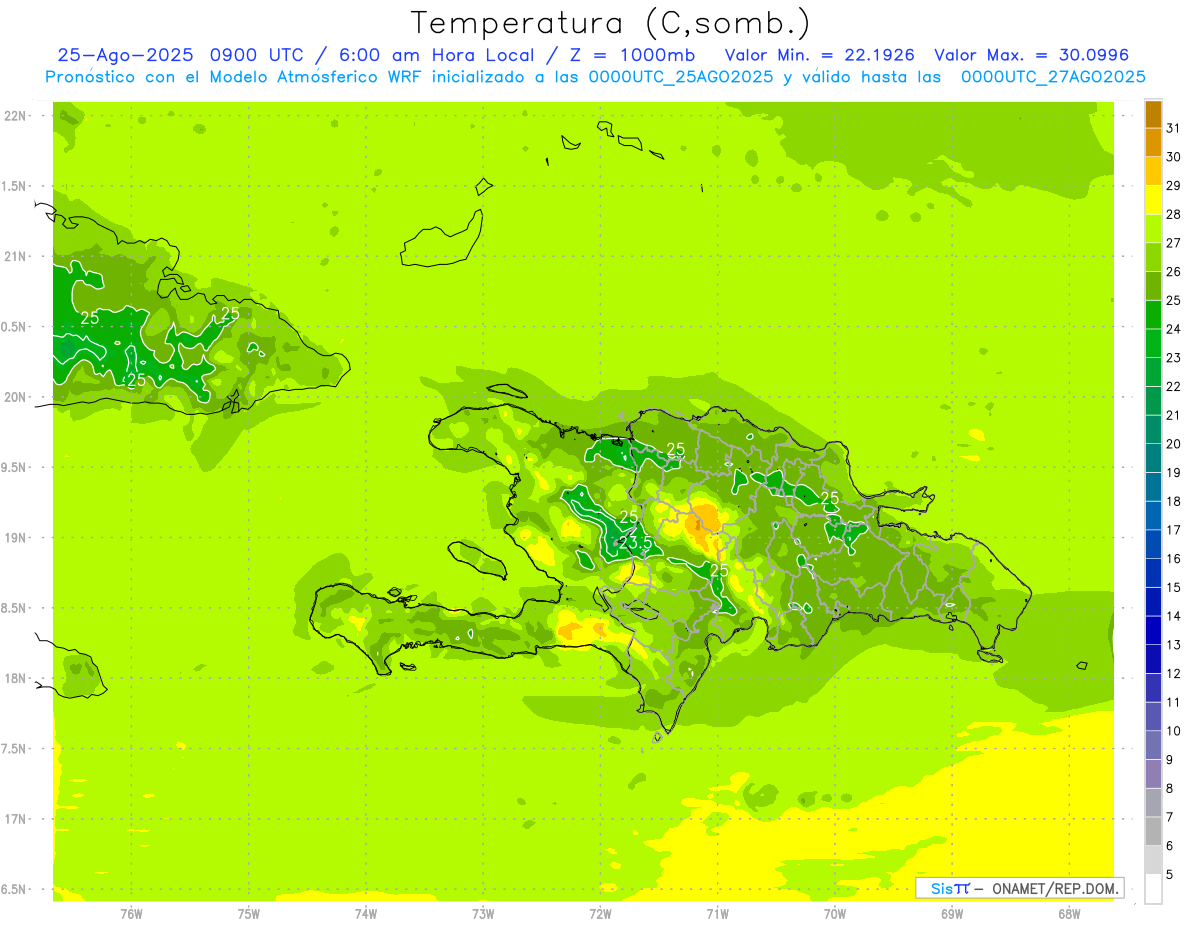Click the title "Temperatura (C,somb.)"
Image resolution: width=1200 pixels, height=927 pixels.
point(610,23)
